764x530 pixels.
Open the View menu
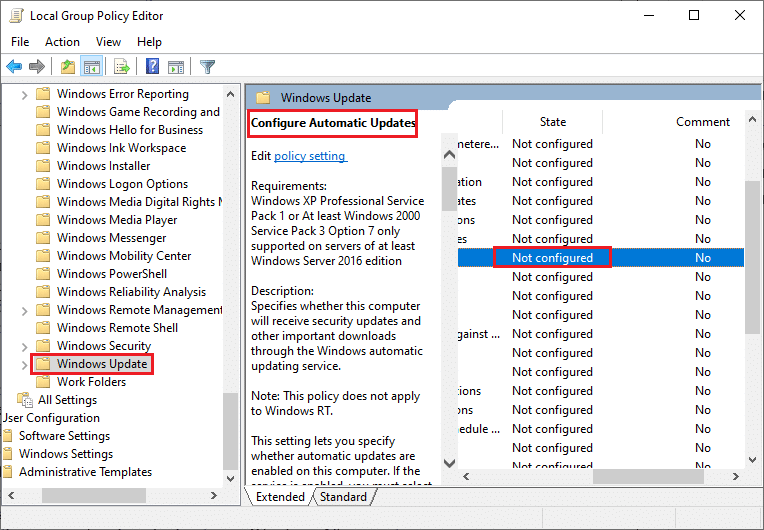(108, 42)
